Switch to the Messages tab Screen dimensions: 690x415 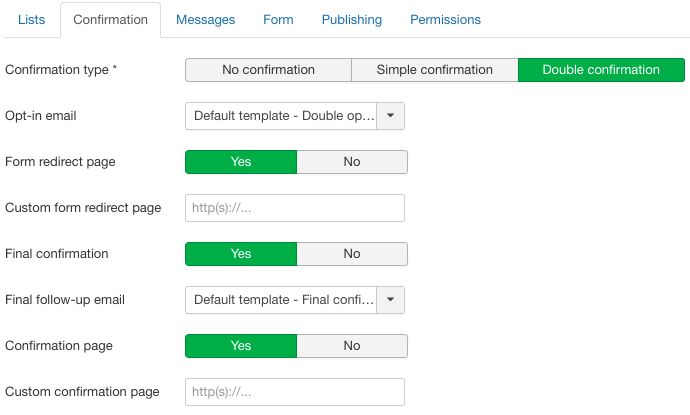205,19
